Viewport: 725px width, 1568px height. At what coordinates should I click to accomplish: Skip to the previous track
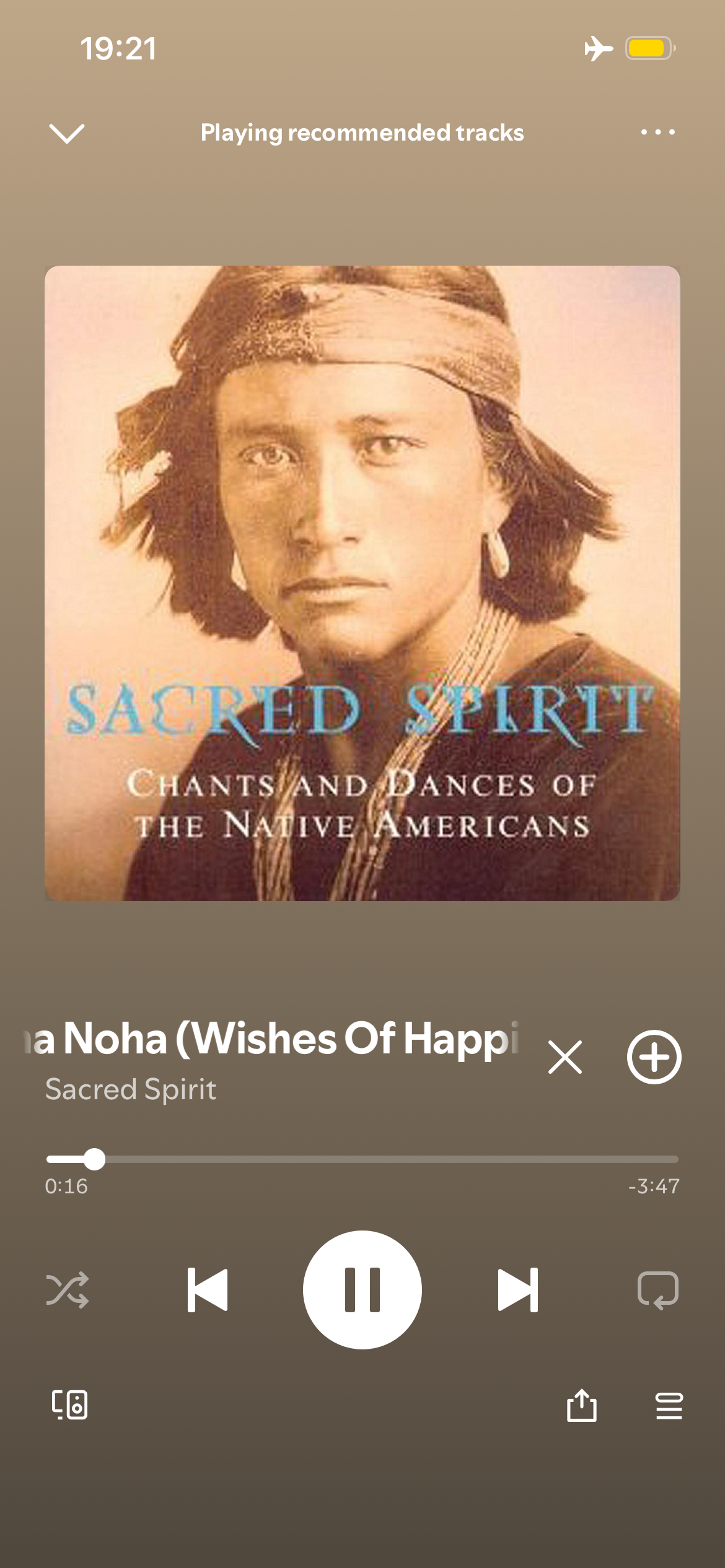pos(208,1290)
